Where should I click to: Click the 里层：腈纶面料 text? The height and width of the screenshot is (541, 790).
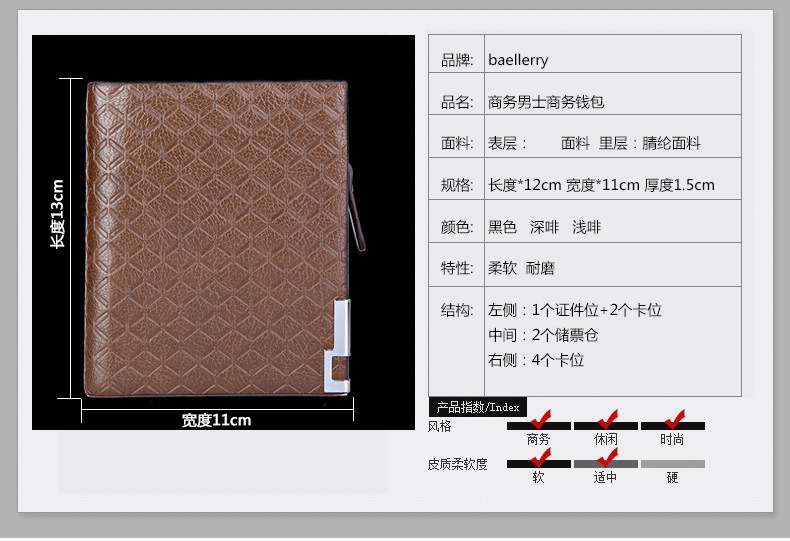pyautogui.click(x=649, y=144)
